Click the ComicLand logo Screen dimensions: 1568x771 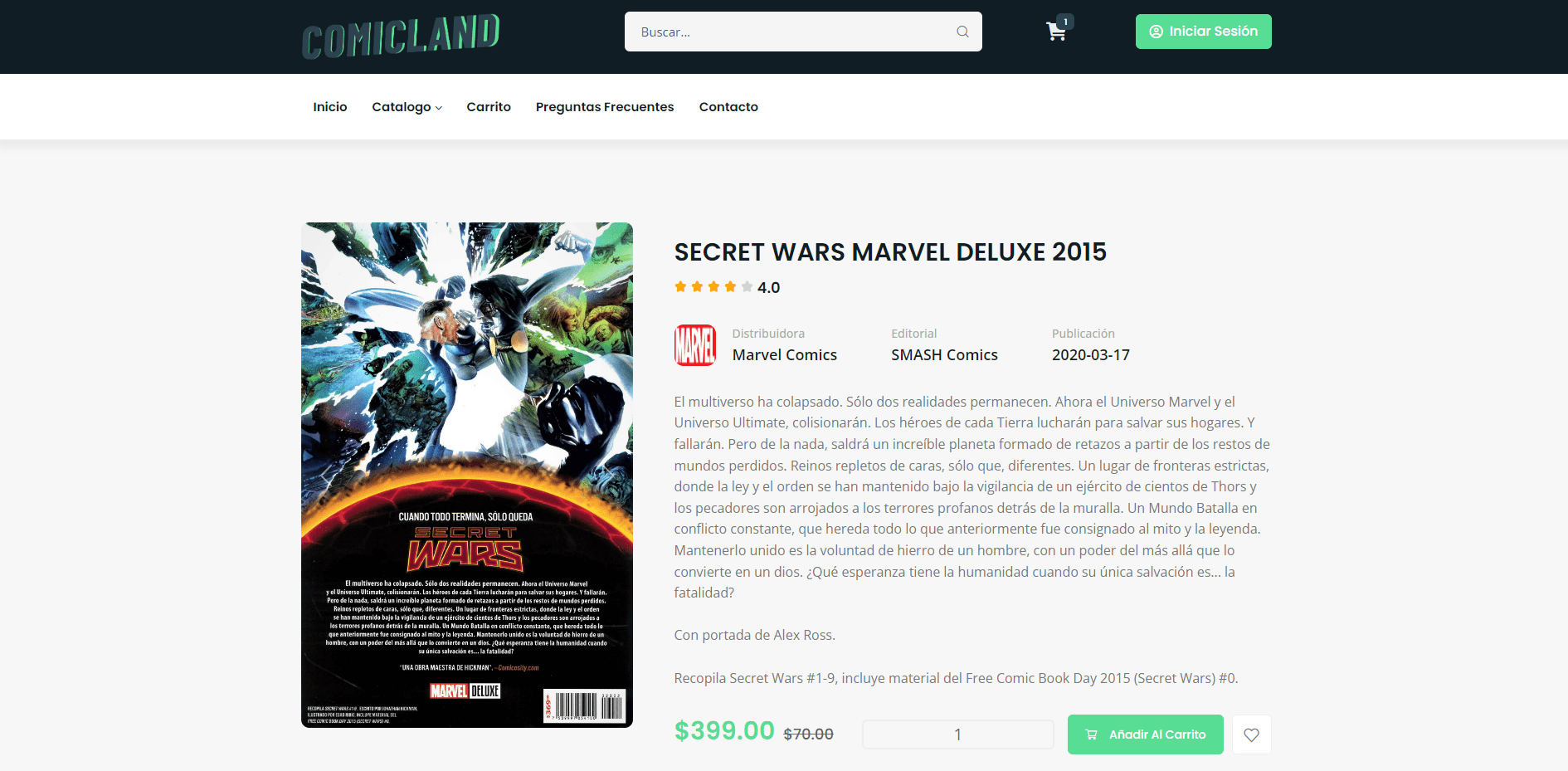pos(401,37)
